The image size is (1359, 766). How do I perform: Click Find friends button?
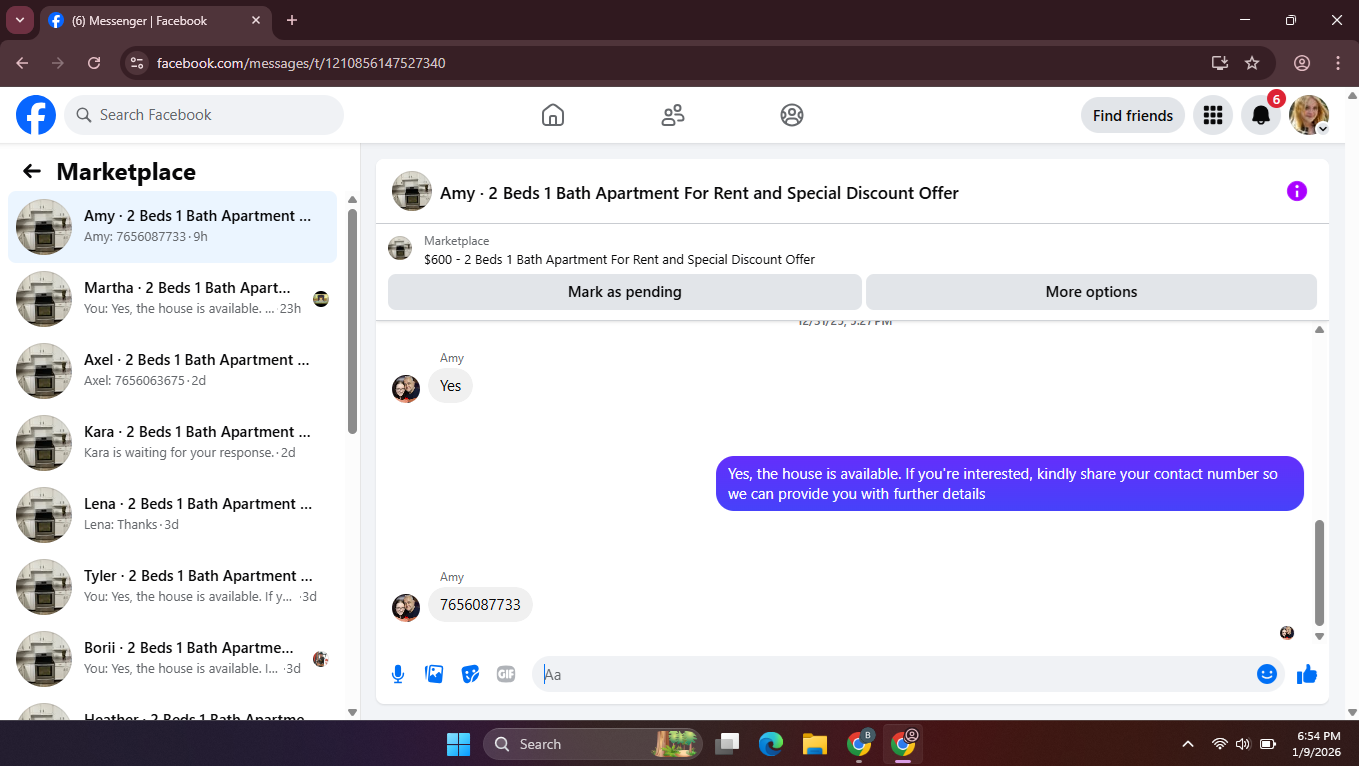[1133, 115]
